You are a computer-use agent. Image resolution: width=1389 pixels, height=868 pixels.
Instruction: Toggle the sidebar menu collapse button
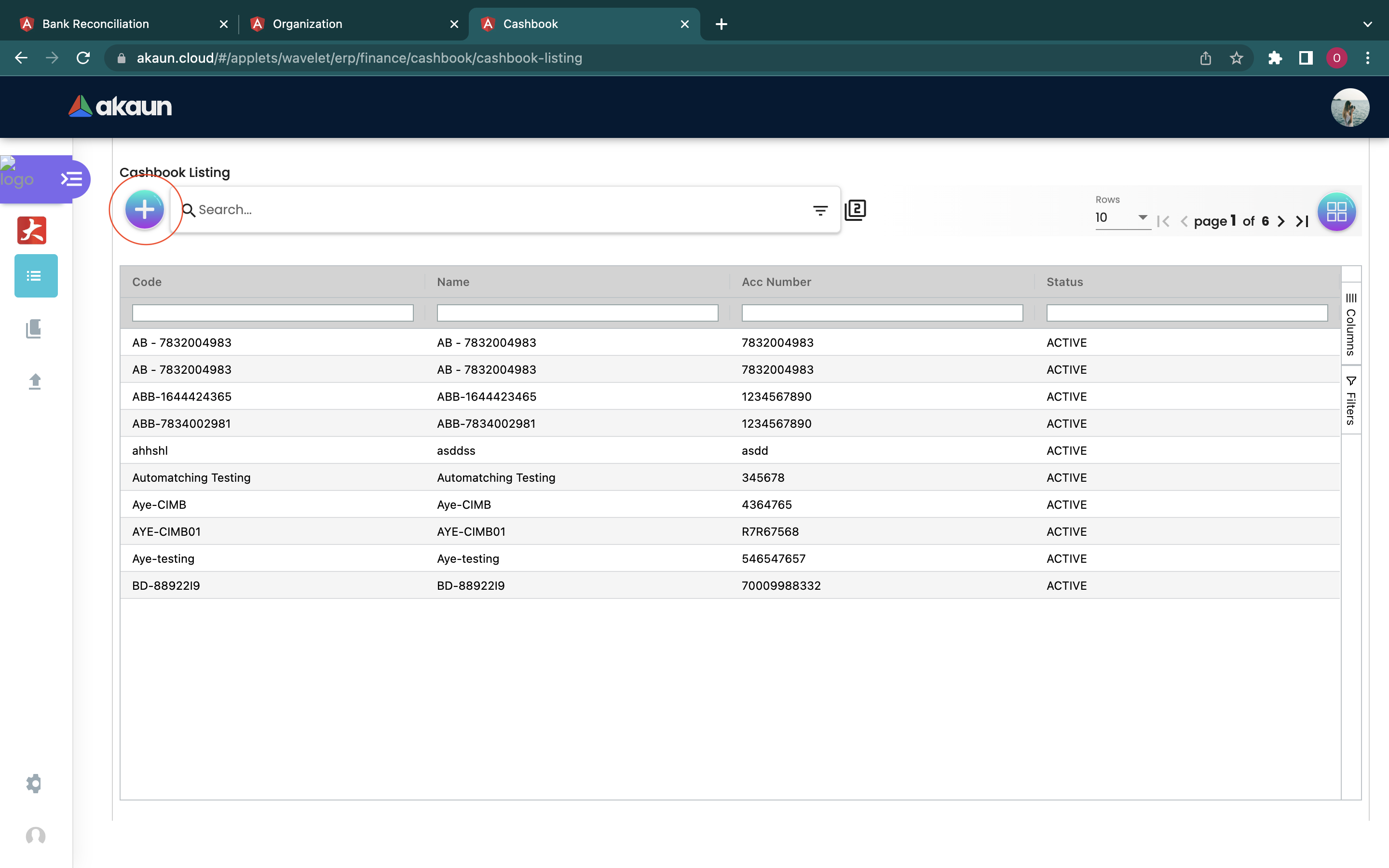(72, 180)
